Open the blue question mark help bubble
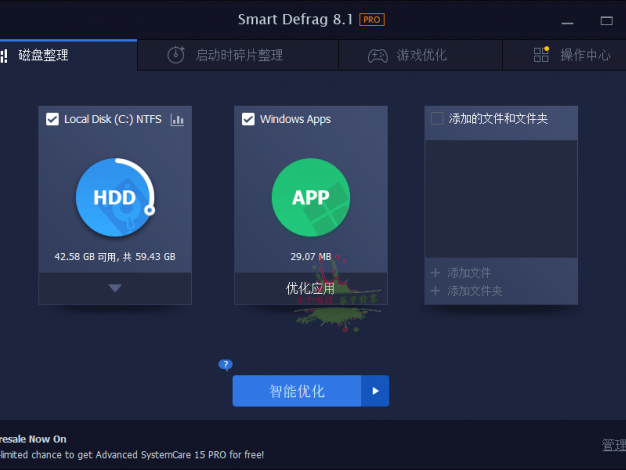Screen dimensions: 626x470 pyautogui.click(x=226, y=365)
